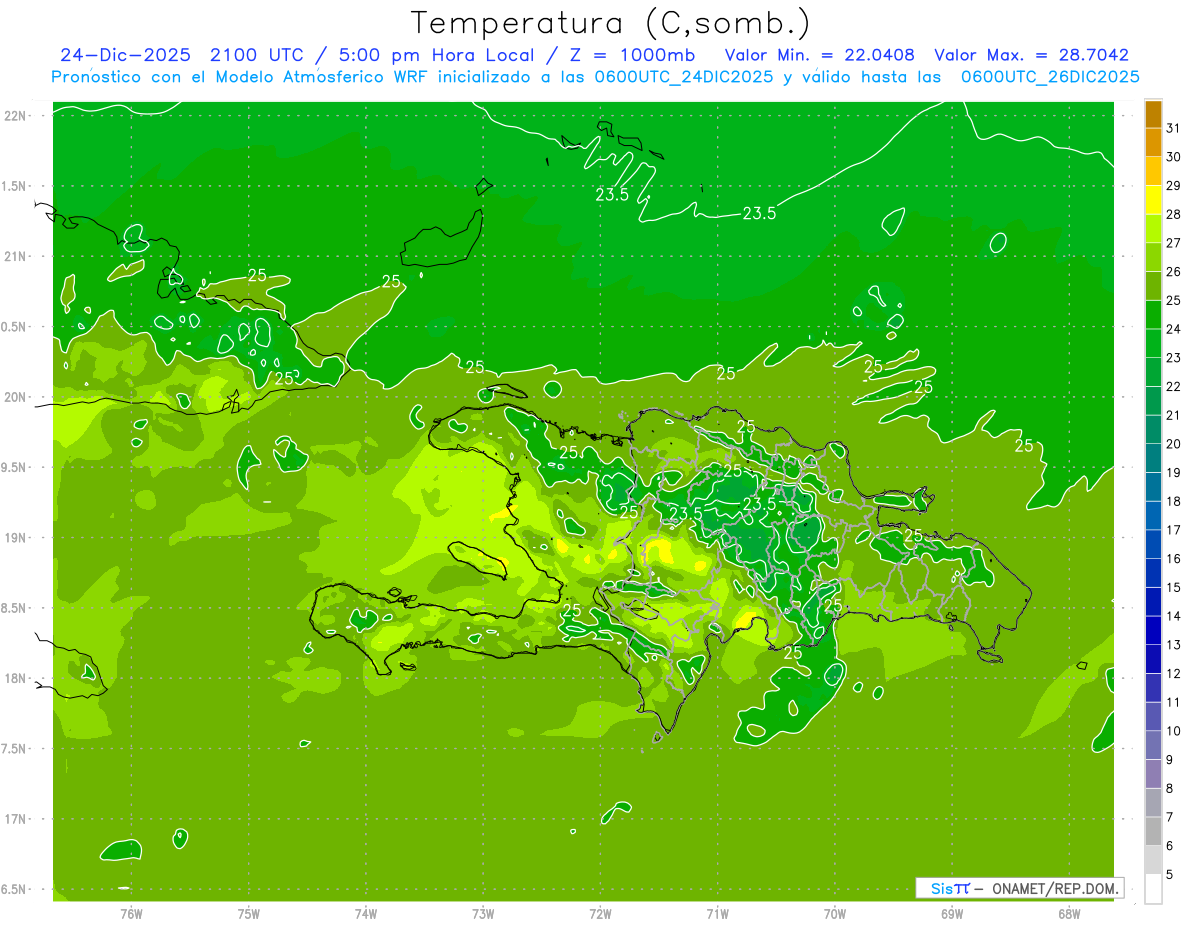Click the "20N" latitude axis label
1200x927 pixels.
point(15,397)
